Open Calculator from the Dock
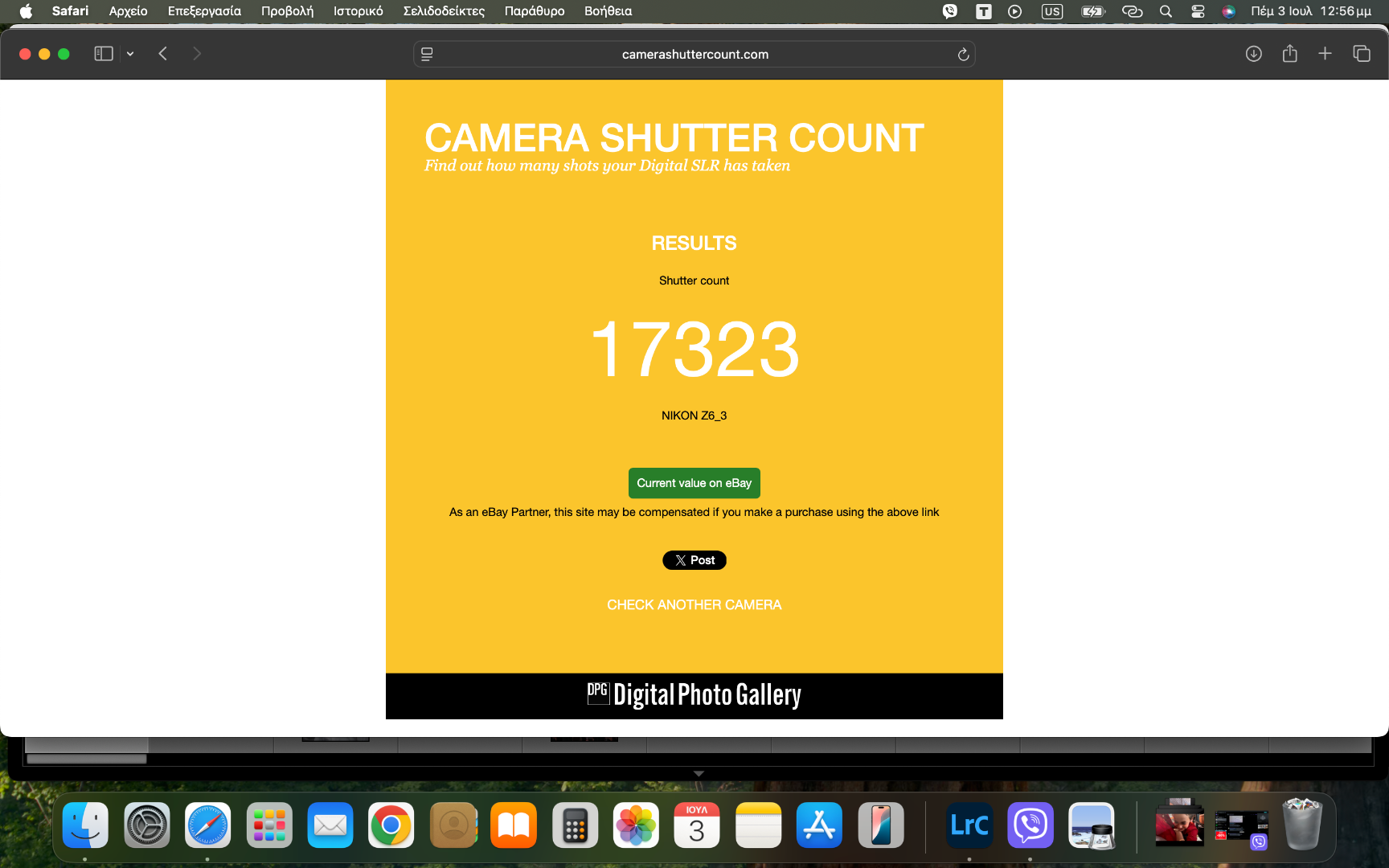 point(575,825)
